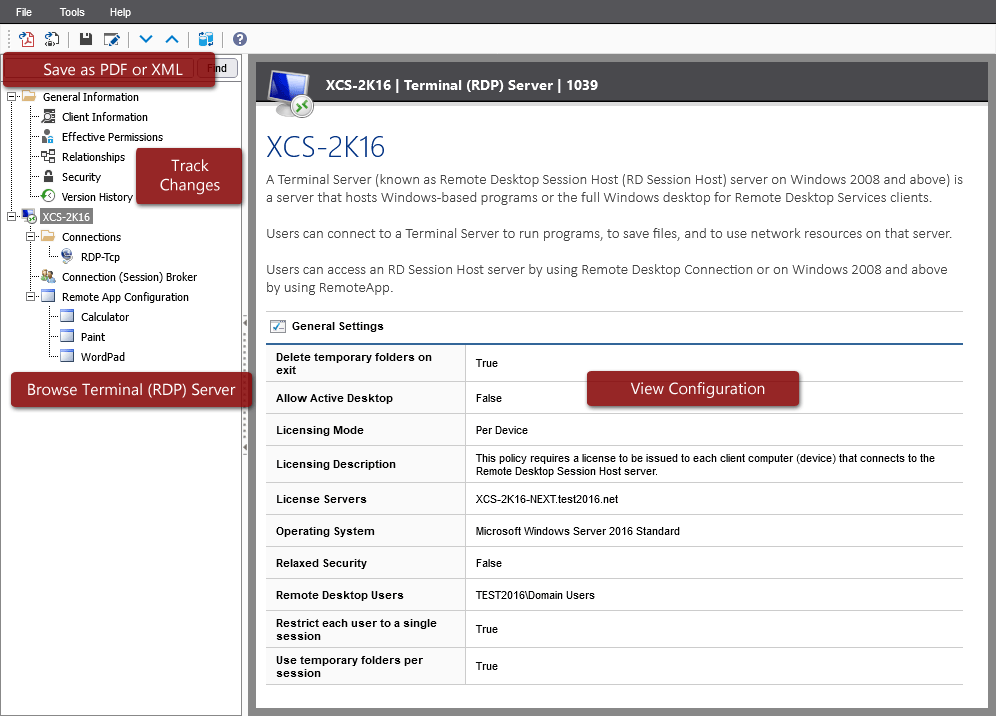
Task: Select the Security padlock icon
Action: [x=48, y=177]
